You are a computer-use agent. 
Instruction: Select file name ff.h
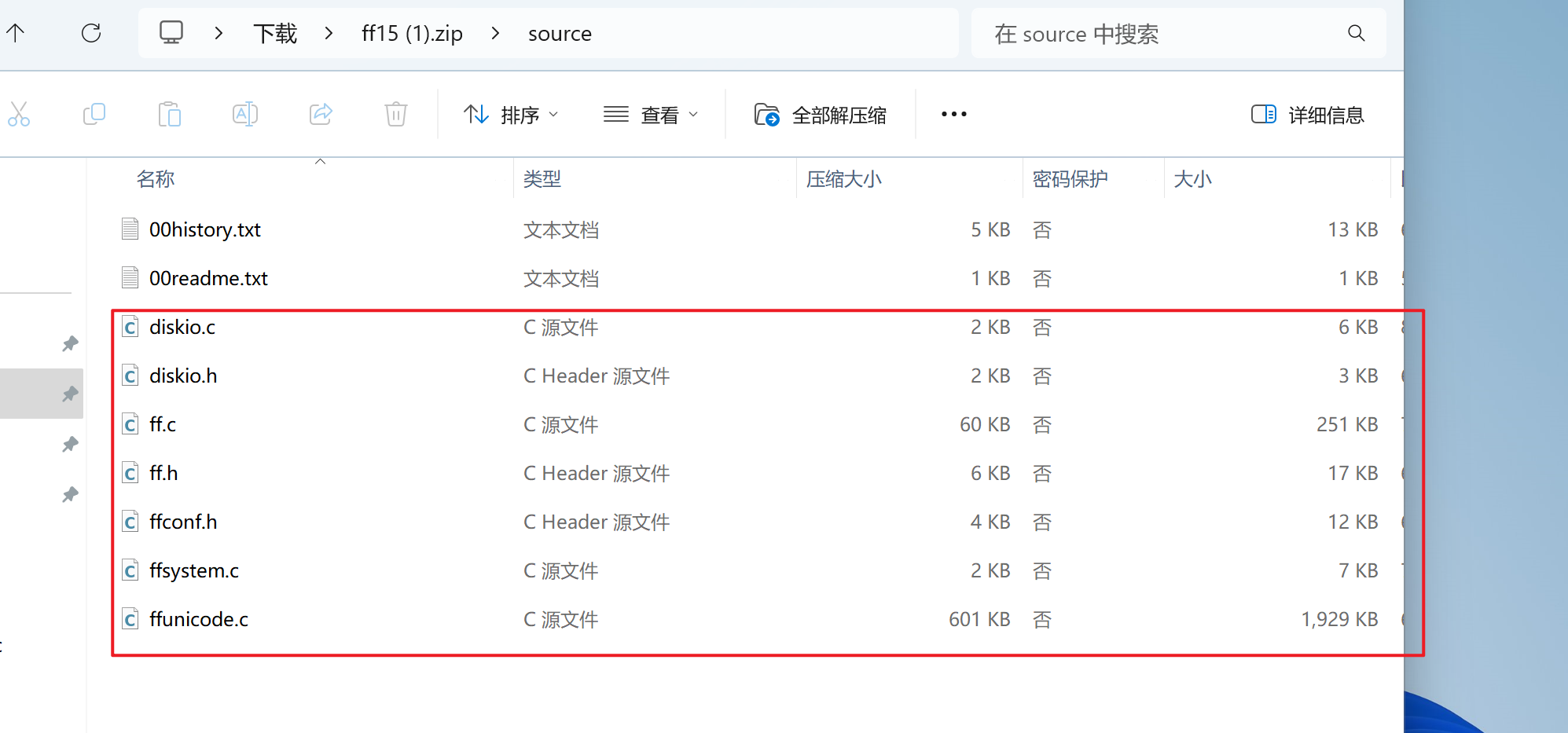pos(163,473)
